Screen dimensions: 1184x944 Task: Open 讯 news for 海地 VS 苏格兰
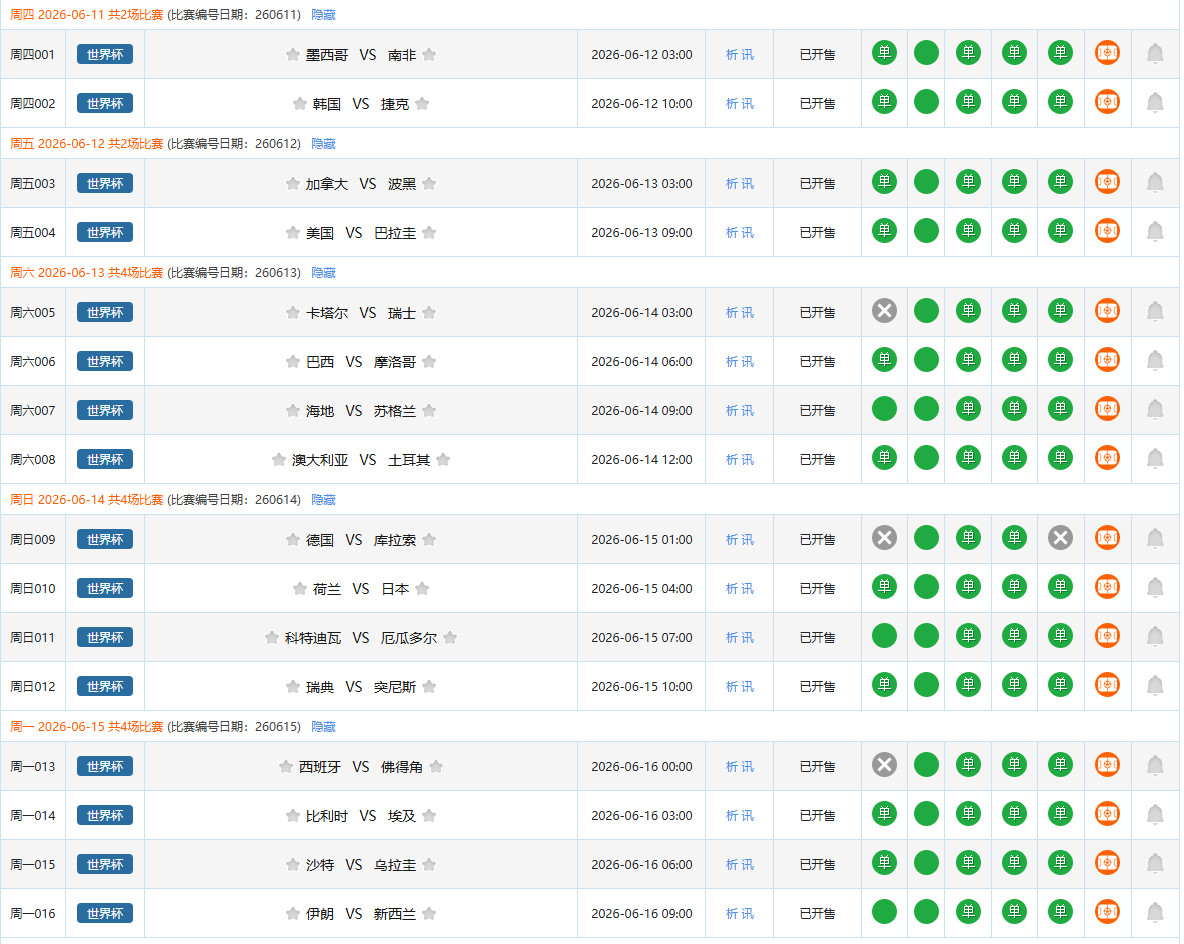click(x=748, y=410)
